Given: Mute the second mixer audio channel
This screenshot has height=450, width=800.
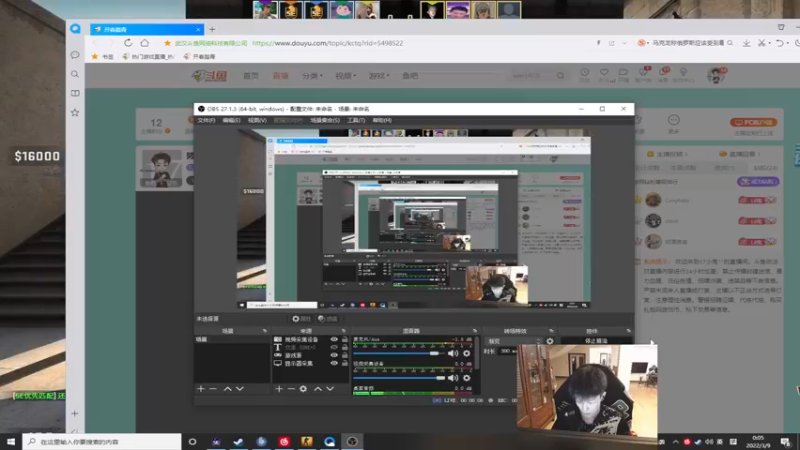Looking at the screenshot, I should click(453, 378).
